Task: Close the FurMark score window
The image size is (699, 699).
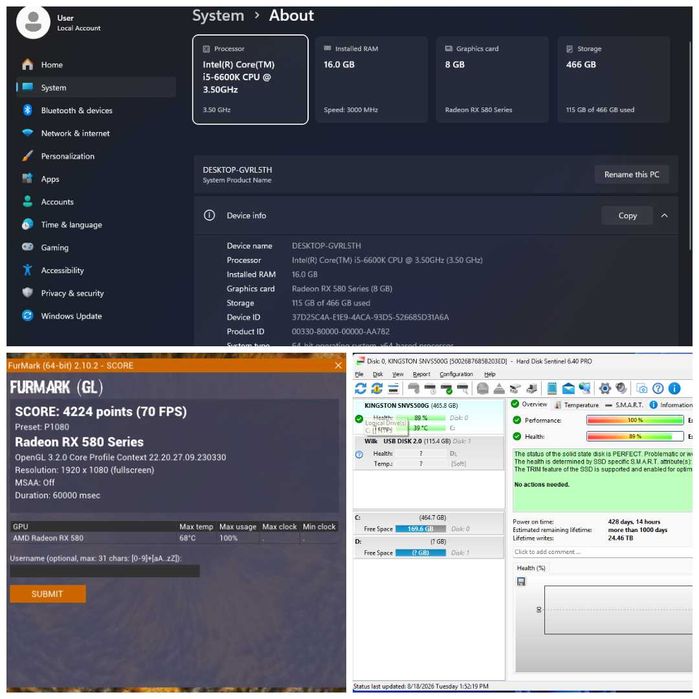Action: (338, 366)
